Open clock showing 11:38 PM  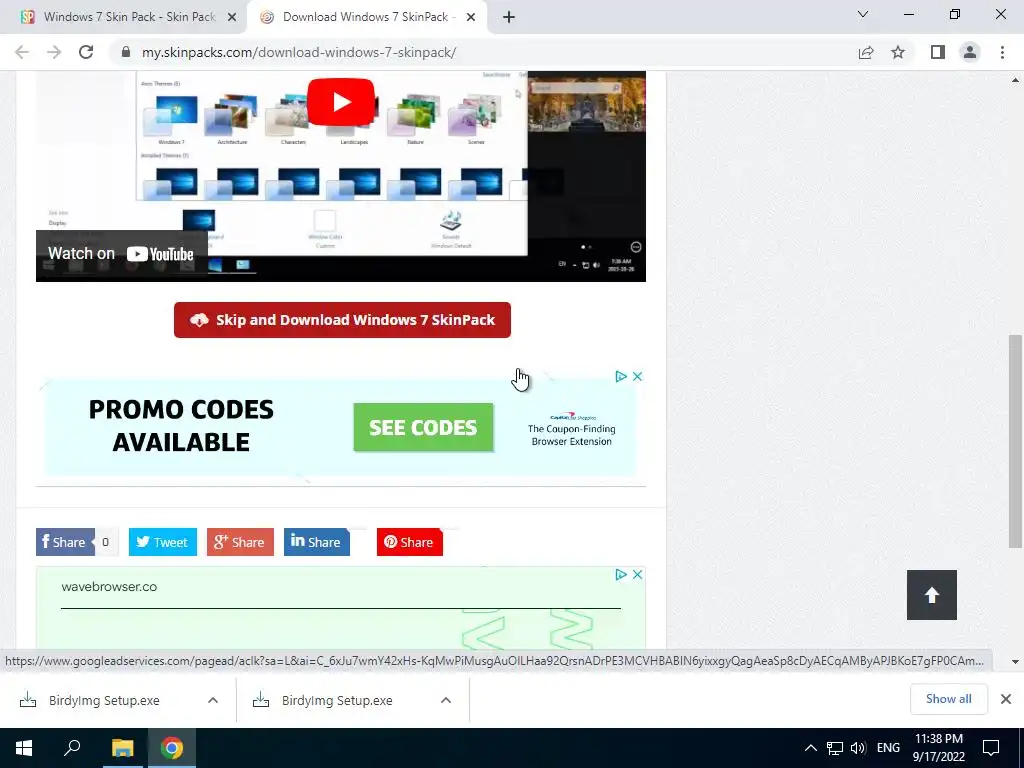click(x=938, y=748)
